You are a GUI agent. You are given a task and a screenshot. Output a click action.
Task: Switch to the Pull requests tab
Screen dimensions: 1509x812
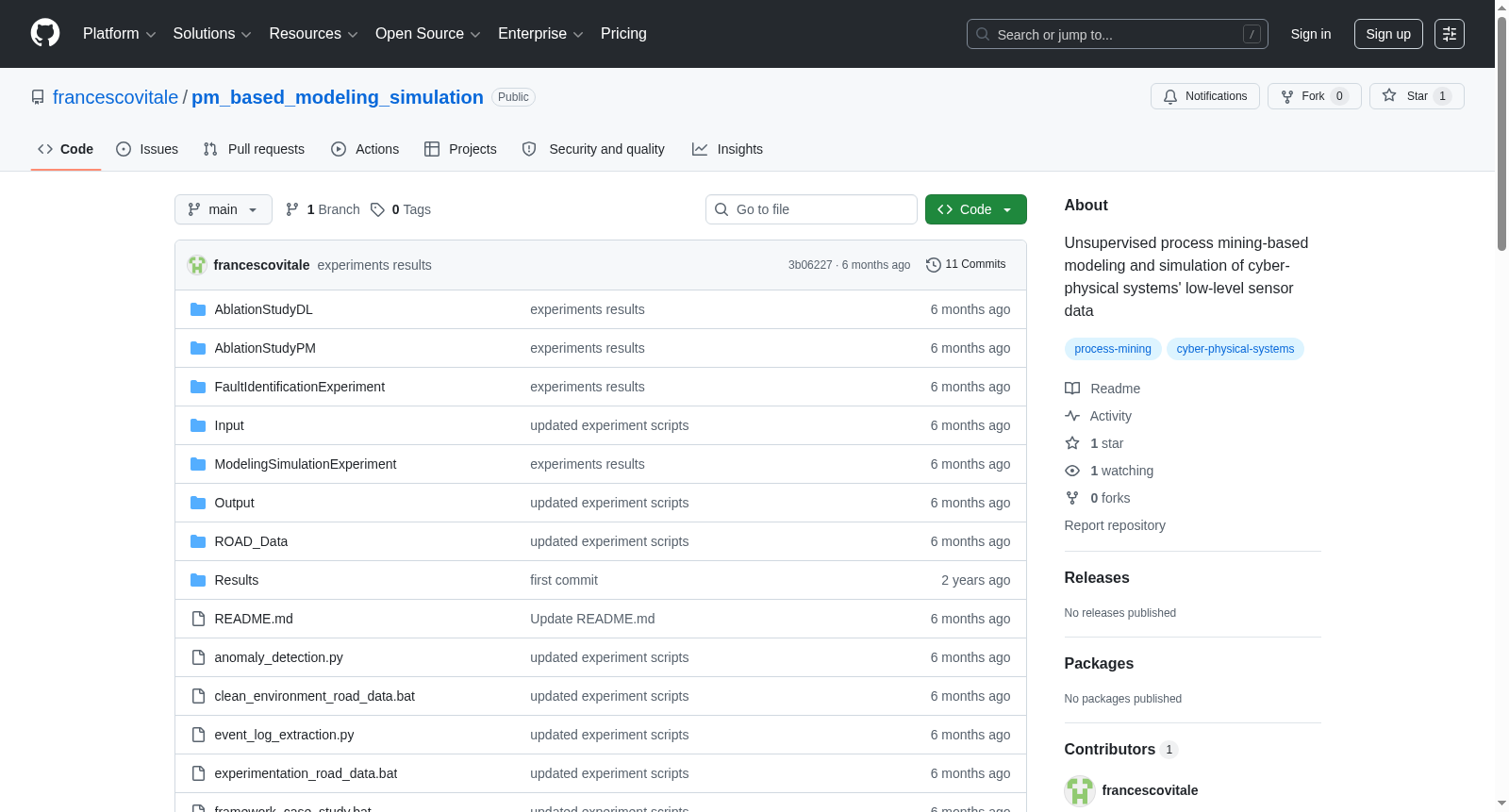click(x=254, y=149)
